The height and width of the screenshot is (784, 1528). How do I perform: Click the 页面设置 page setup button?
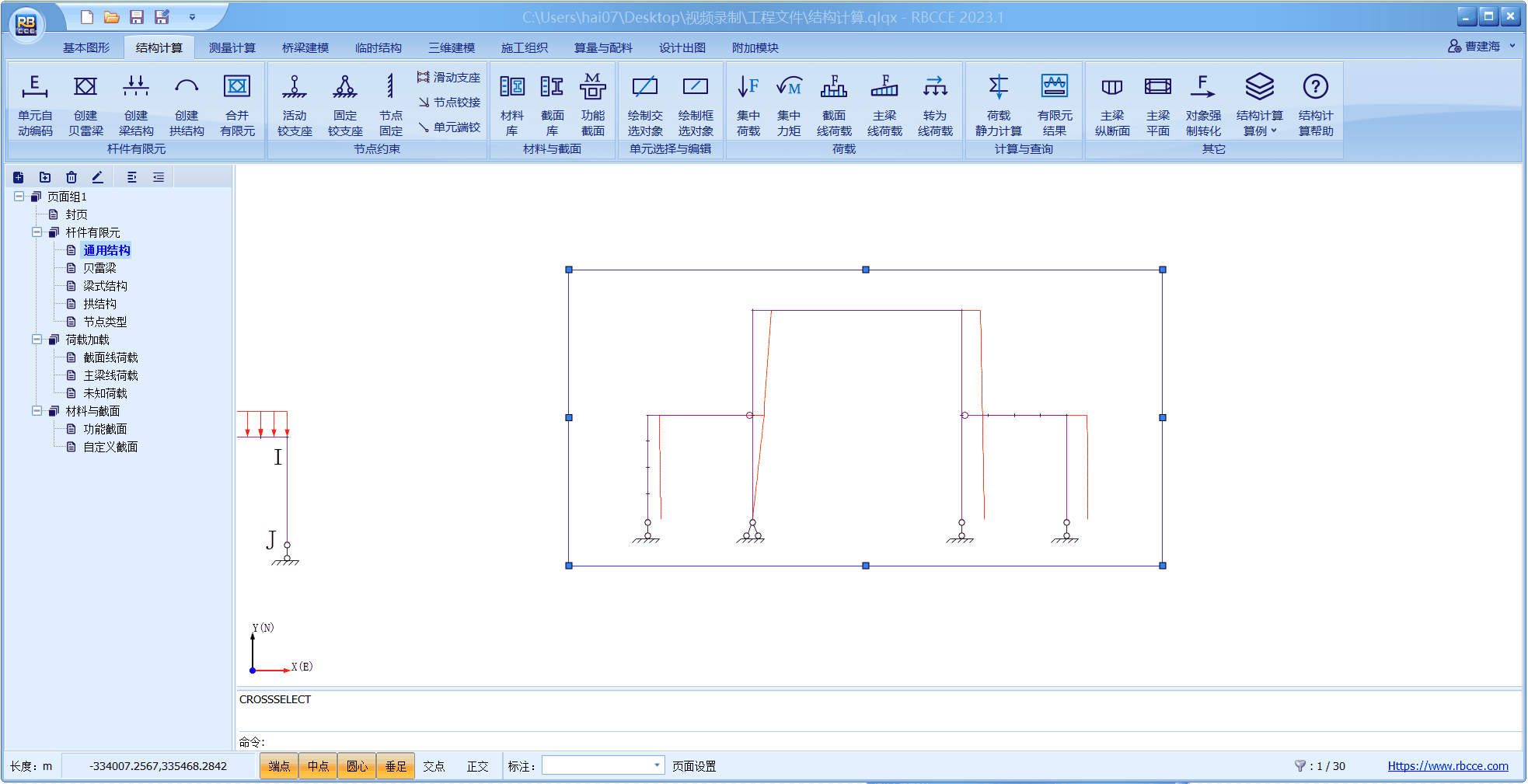(x=693, y=766)
